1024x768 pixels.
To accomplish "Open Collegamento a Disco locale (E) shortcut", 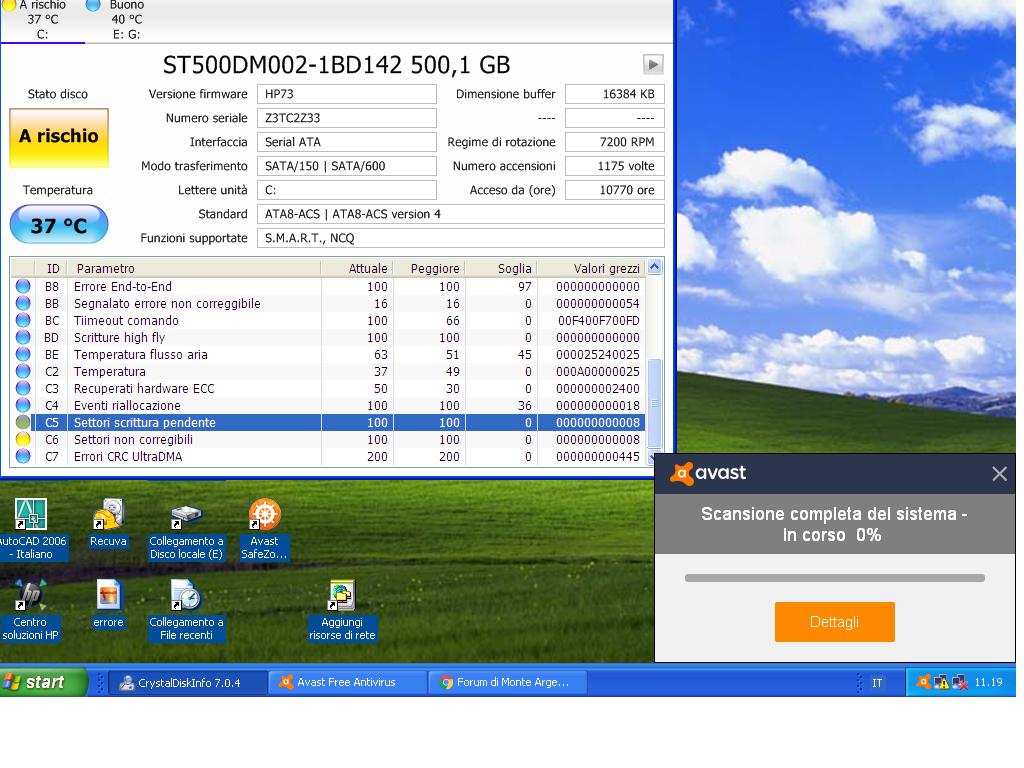I will click(186, 515).
